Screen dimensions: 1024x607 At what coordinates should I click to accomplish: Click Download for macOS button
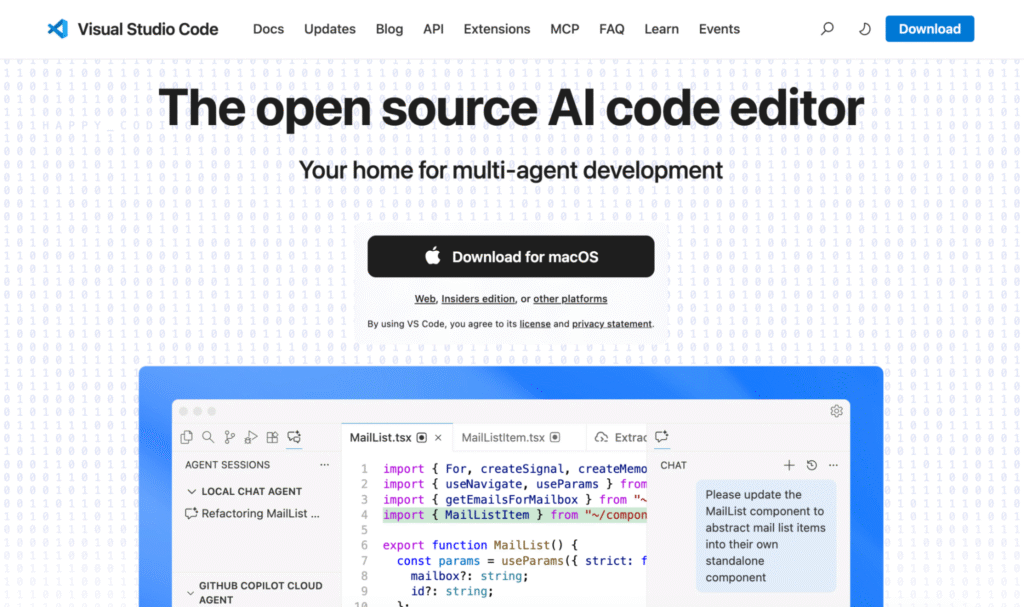coord(511,256)
